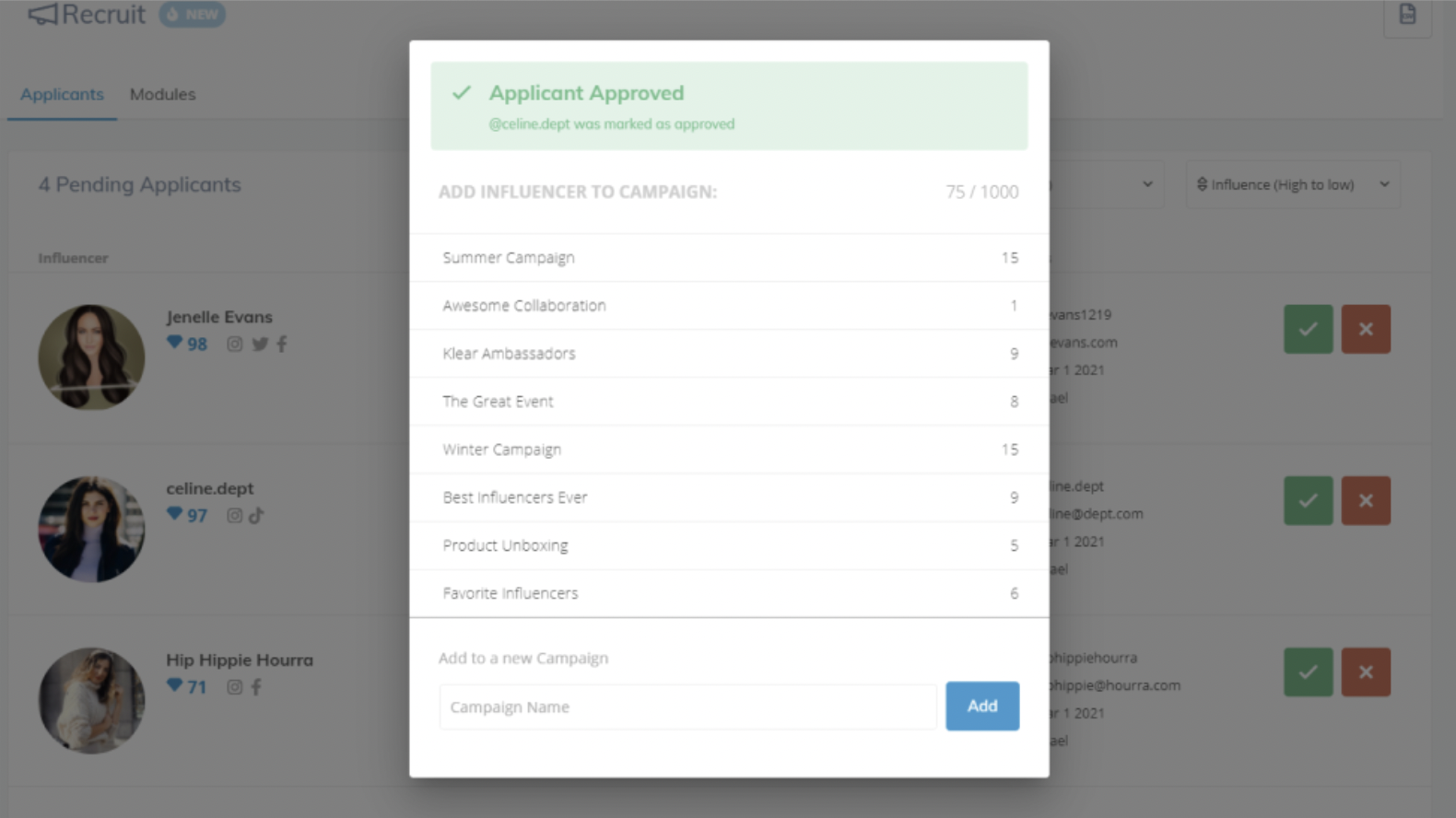1456x818 pixels.
Task: Approve celine.dept with green checkmark button
Action: coord(1308,500)
